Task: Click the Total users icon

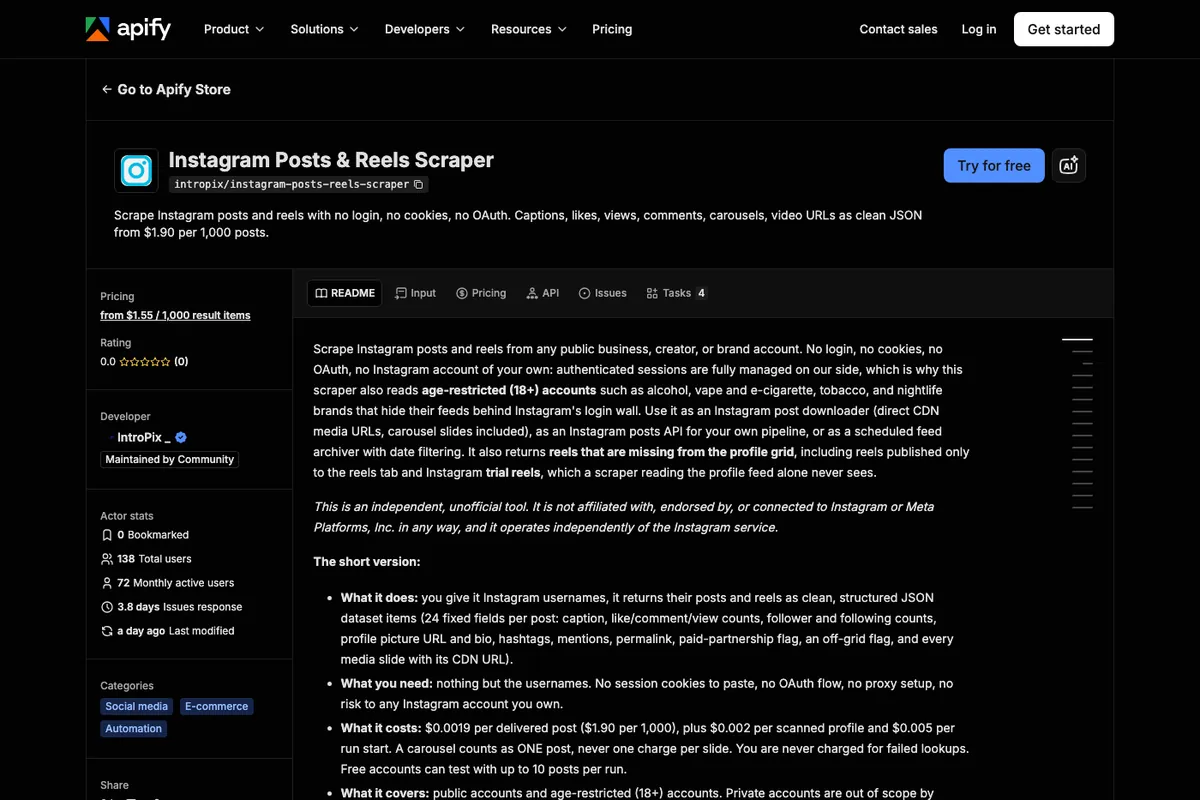Action: click(x=107, y=559)
